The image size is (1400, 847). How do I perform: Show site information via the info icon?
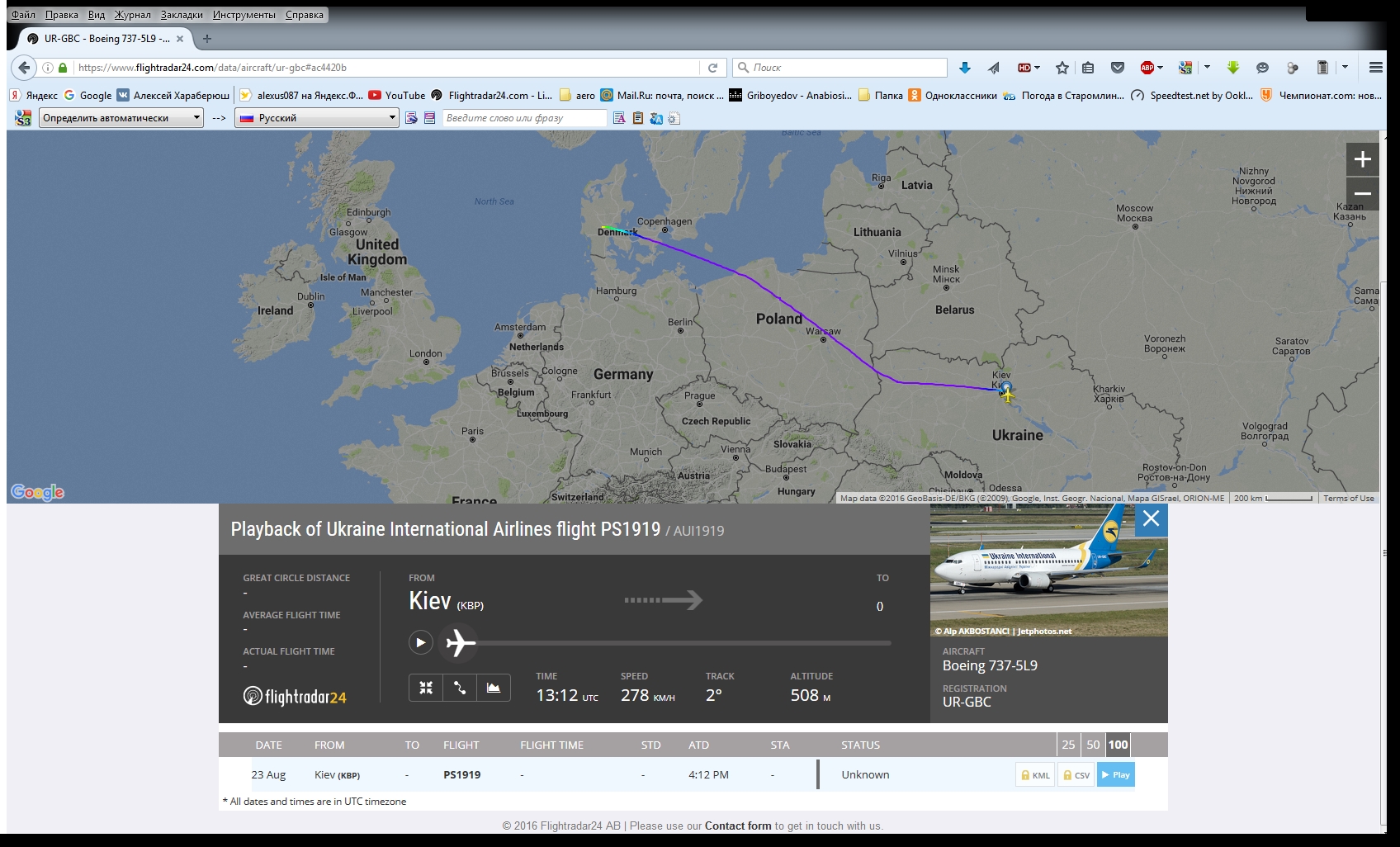tap(48, 68)
